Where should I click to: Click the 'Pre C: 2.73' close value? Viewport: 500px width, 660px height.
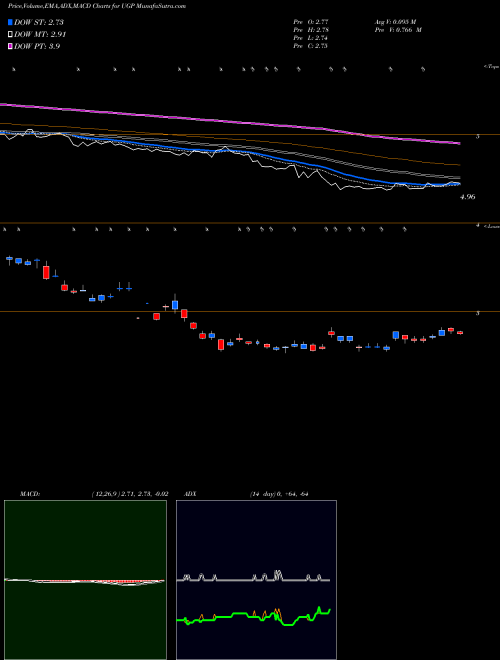click(311, 46)
